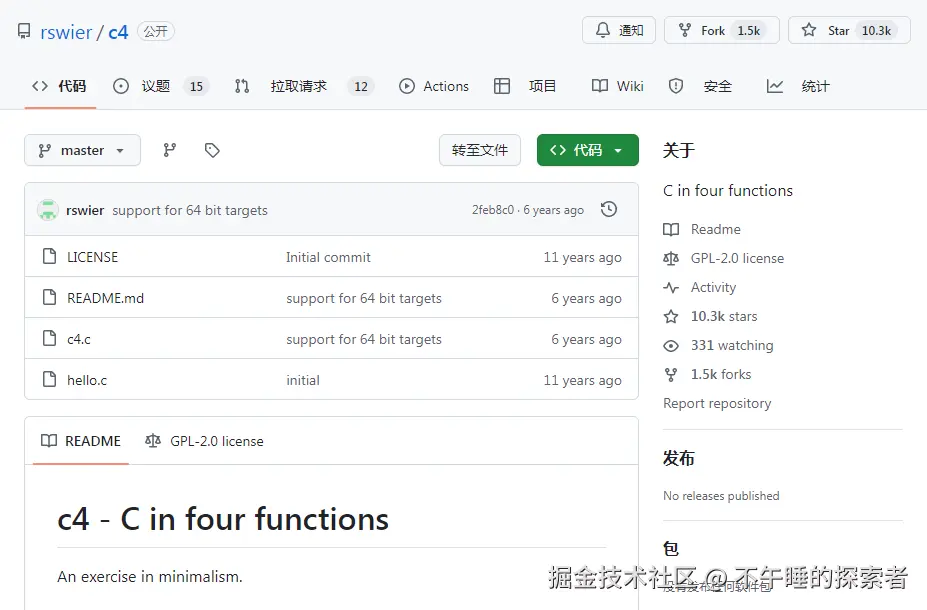The height and width of the screenshot is (610, 927).
Task: Click the 'c4 - C in four functions' heading
Action: pos(223,519)
